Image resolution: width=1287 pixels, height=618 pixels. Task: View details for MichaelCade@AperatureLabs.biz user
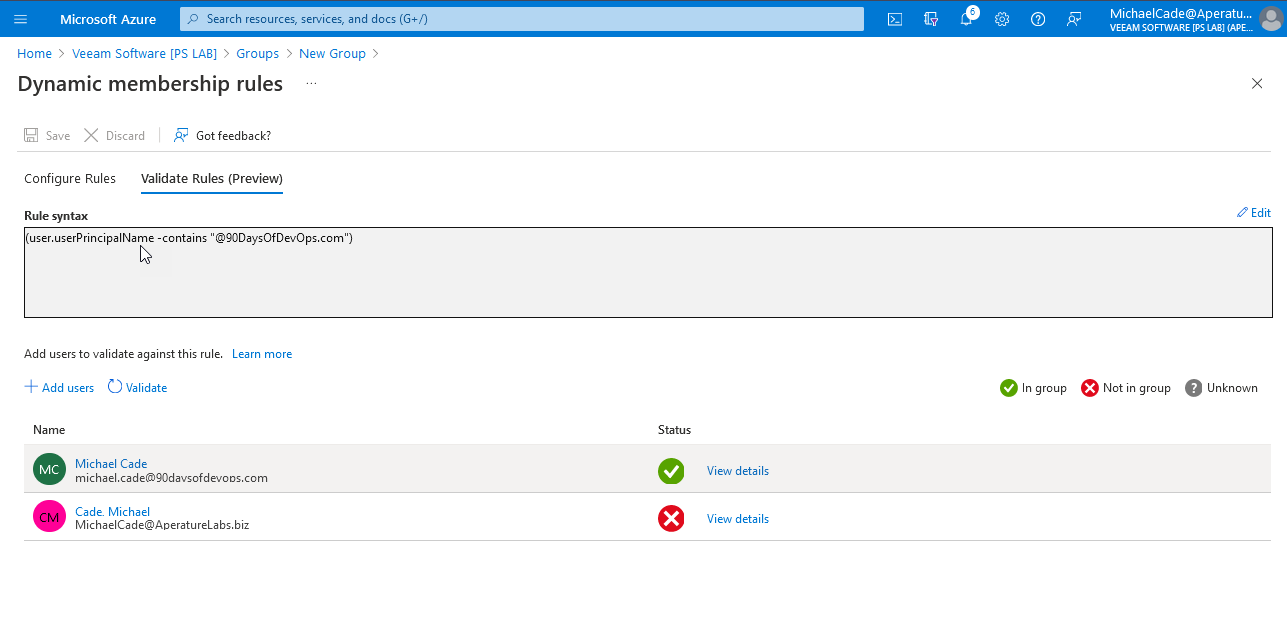point(737,519)
